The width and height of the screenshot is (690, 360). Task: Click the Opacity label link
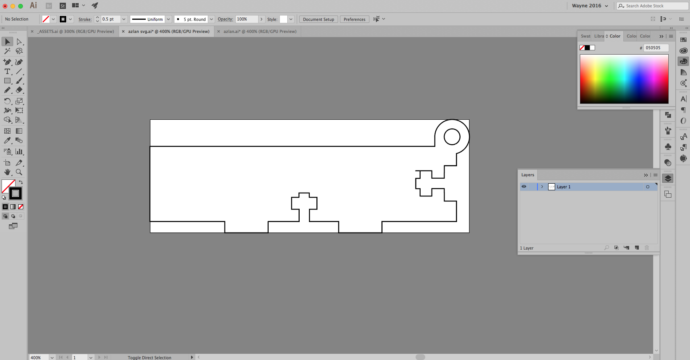click(x=225, y=19)
